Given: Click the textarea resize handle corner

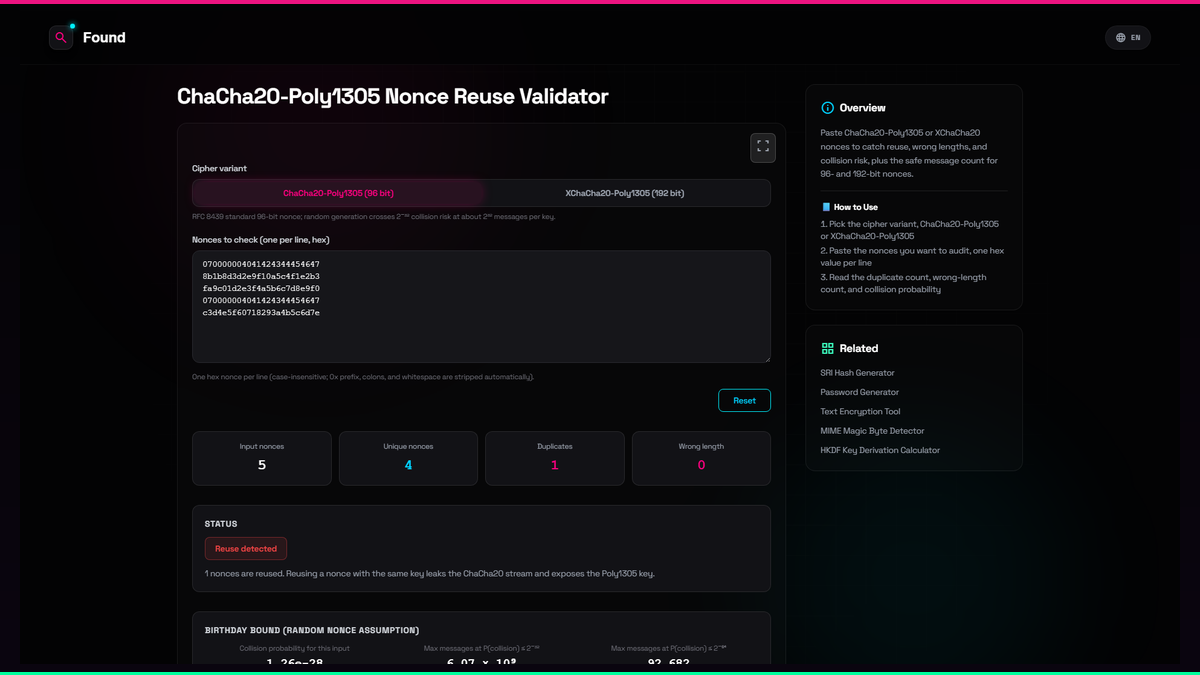Looking at the screenshot, I should click(766, 358).
